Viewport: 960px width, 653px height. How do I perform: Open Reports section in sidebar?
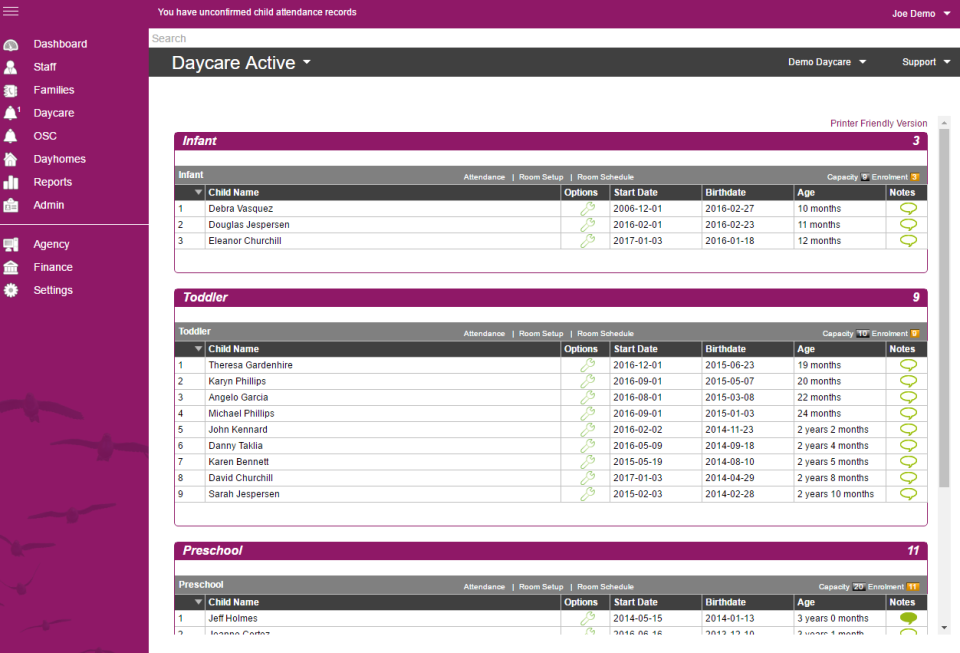[x=53, y=182]
